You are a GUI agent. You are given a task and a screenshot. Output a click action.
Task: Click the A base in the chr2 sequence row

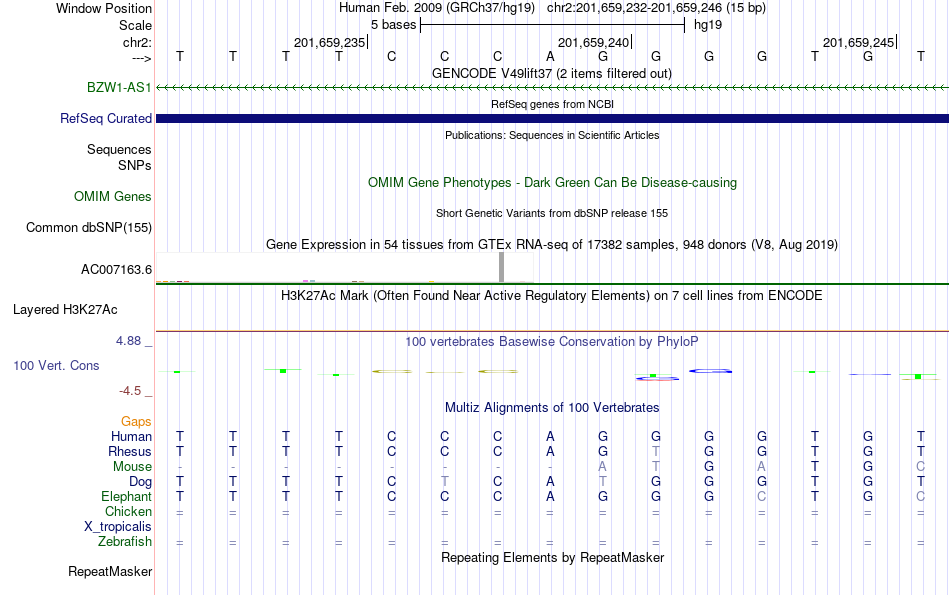point(550,56)
